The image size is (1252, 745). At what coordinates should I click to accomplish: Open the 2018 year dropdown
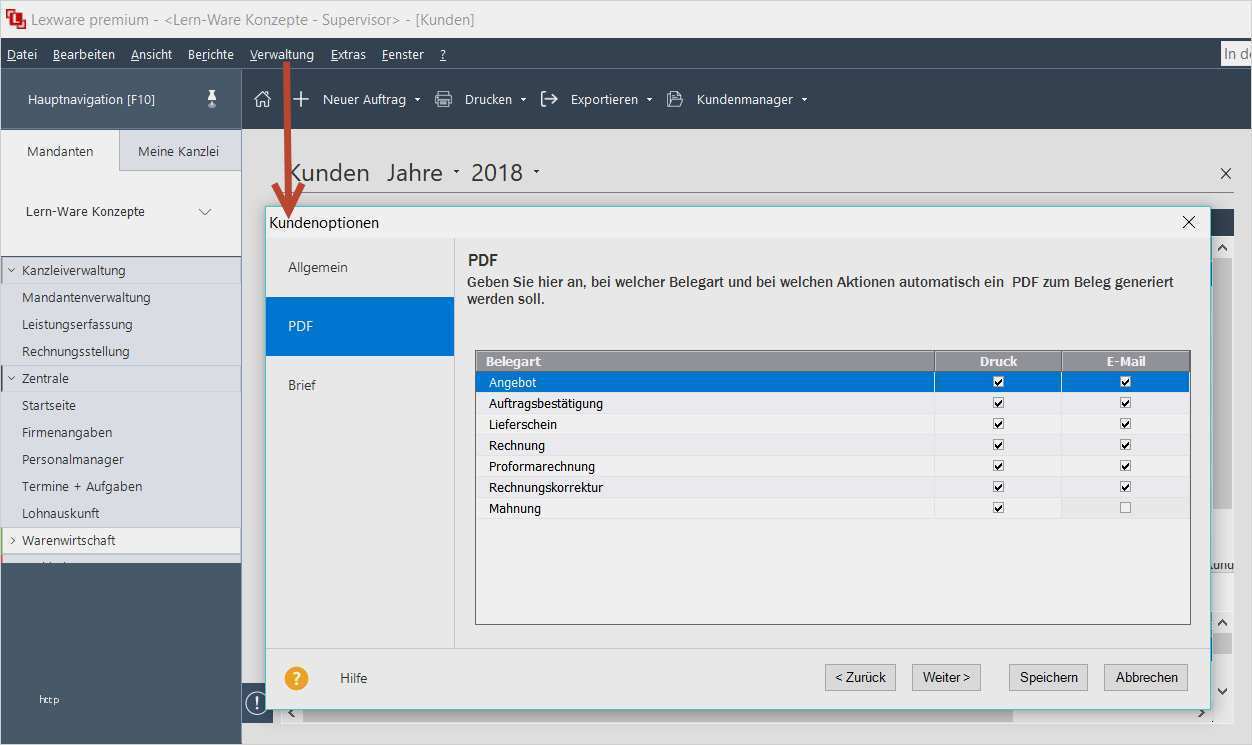click(536, 172)
